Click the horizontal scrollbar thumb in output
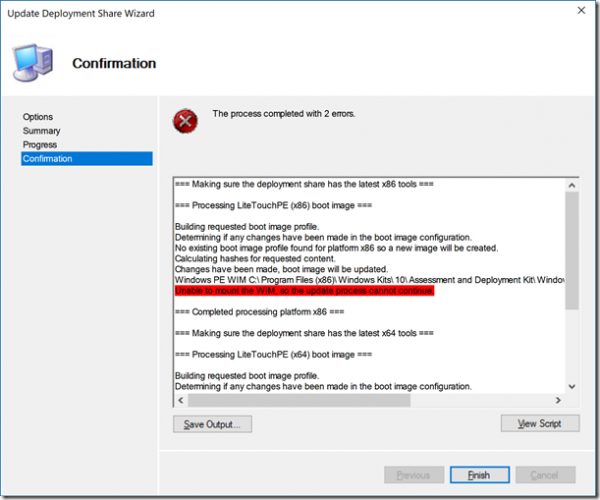 coord(299,400)
